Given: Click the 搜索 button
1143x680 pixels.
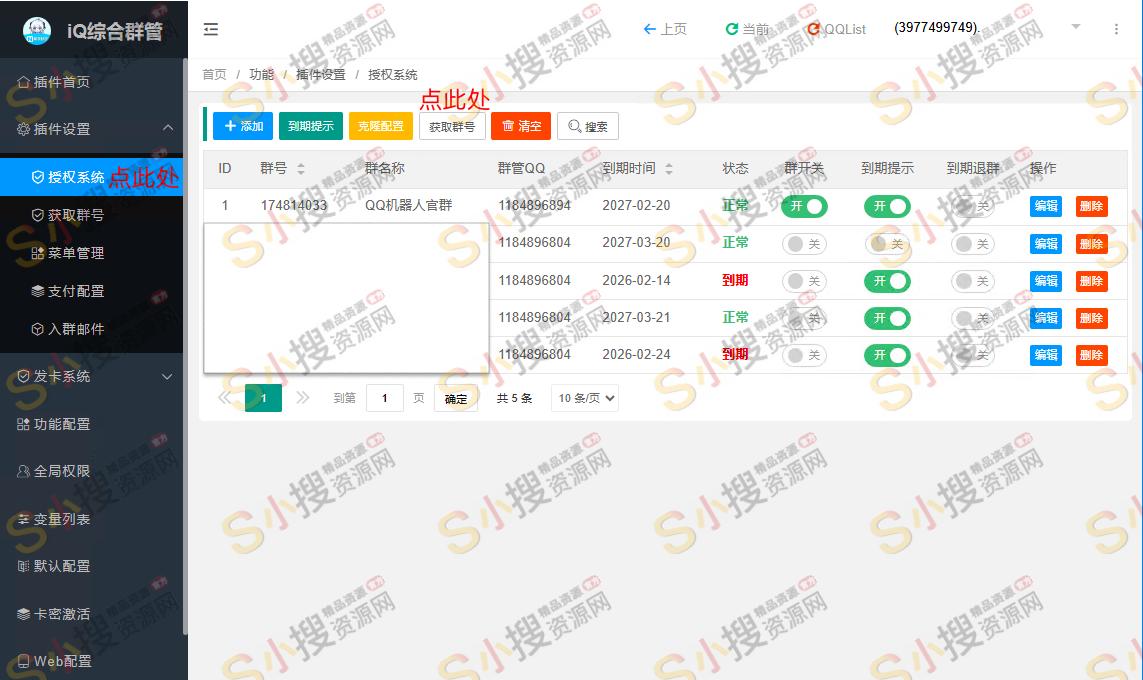Looking at the screenshot, I should pos(588,126).
